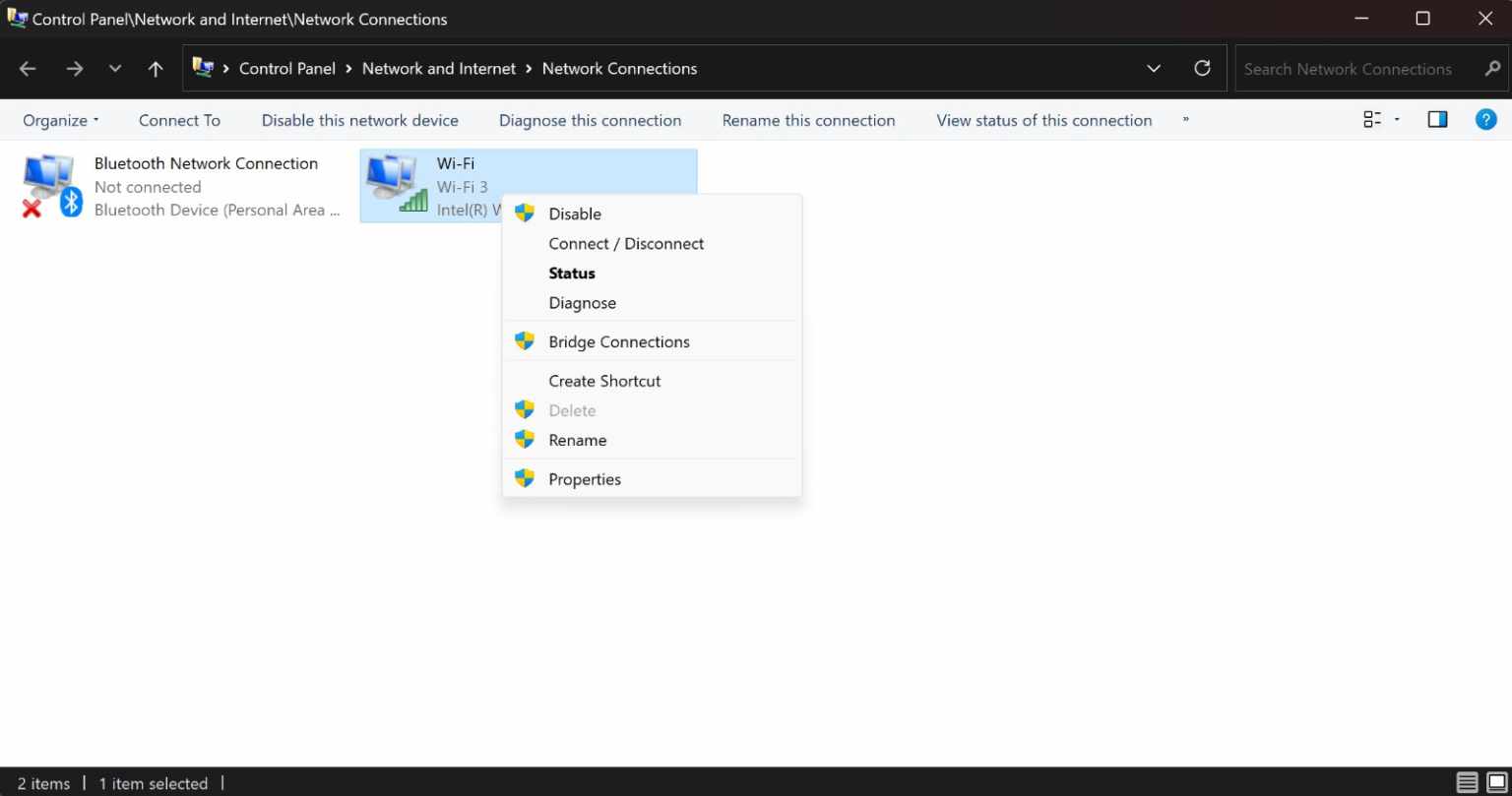Image resolution: width=1512 pixels, height=796 pixels.
Task: Expand the address bar history dropdown
Action: point(1154,69)
